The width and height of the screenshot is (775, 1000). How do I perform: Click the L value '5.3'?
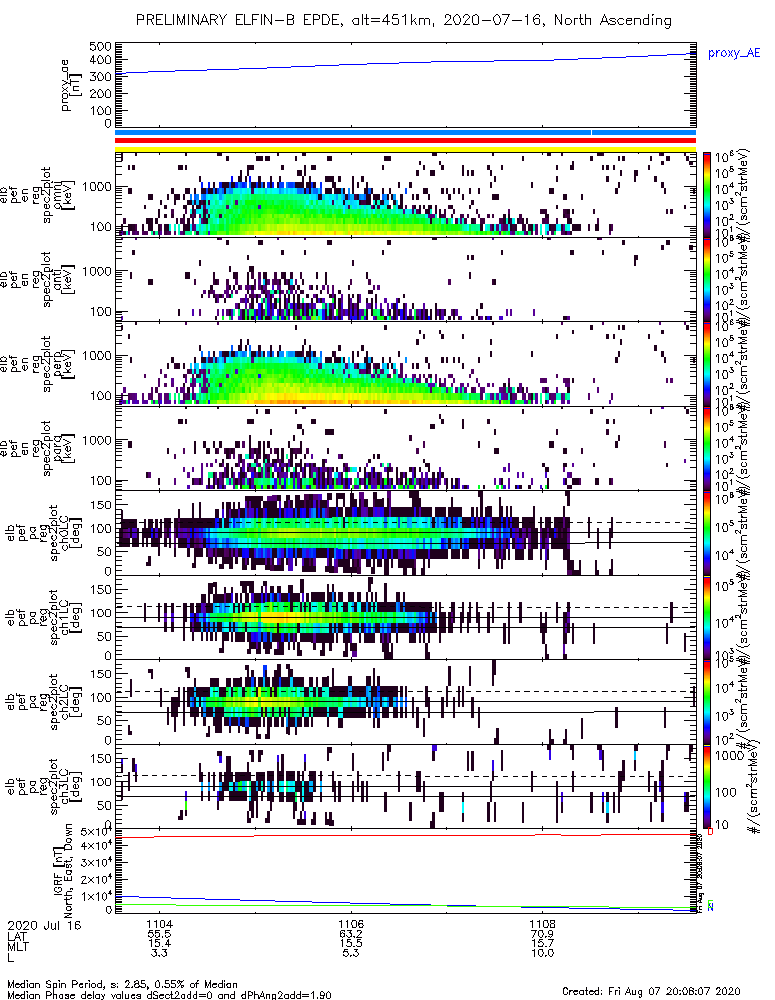pos(350,953)
